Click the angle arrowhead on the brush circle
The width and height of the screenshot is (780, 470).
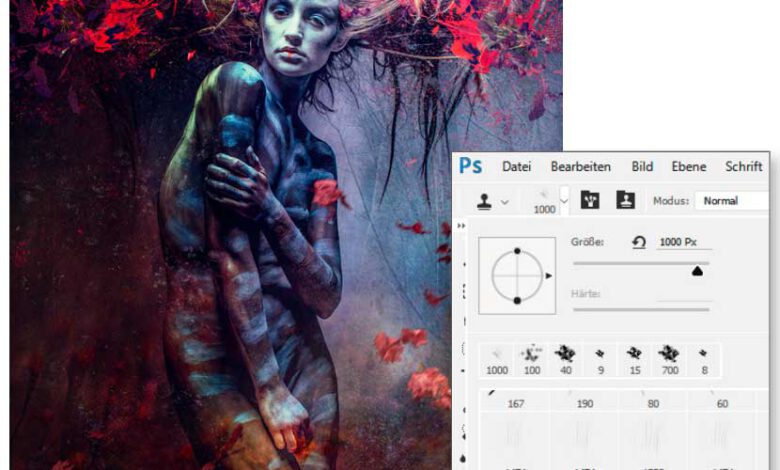(x=549, y=276)
